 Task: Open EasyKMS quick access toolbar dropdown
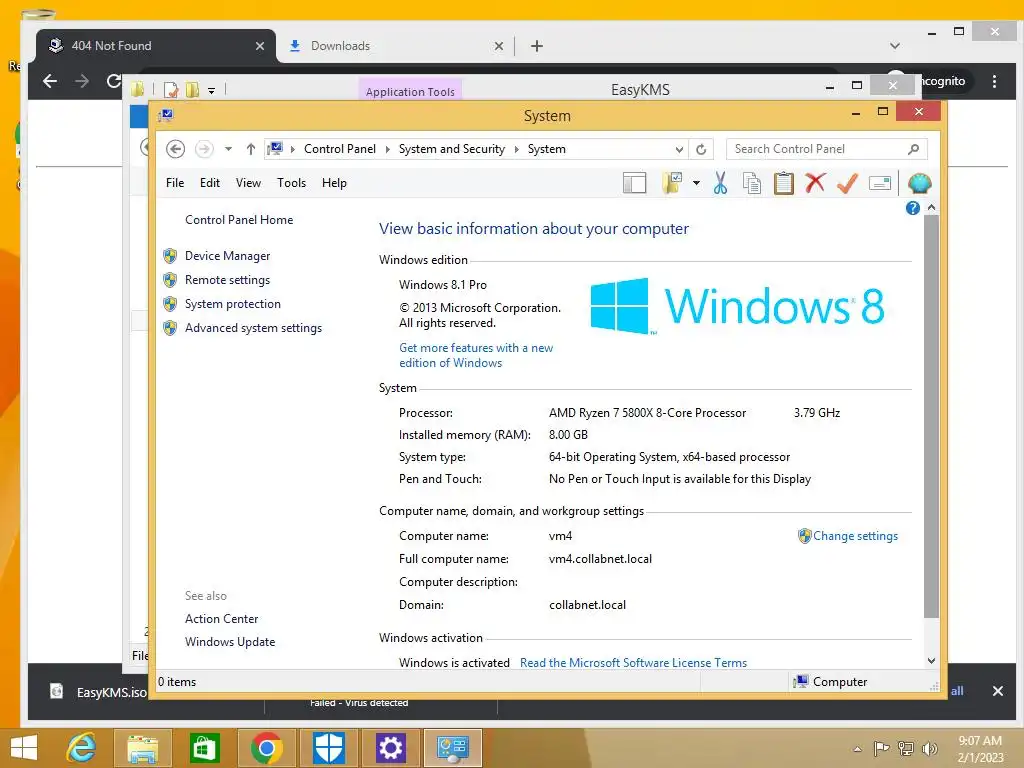tap(211, 90)
